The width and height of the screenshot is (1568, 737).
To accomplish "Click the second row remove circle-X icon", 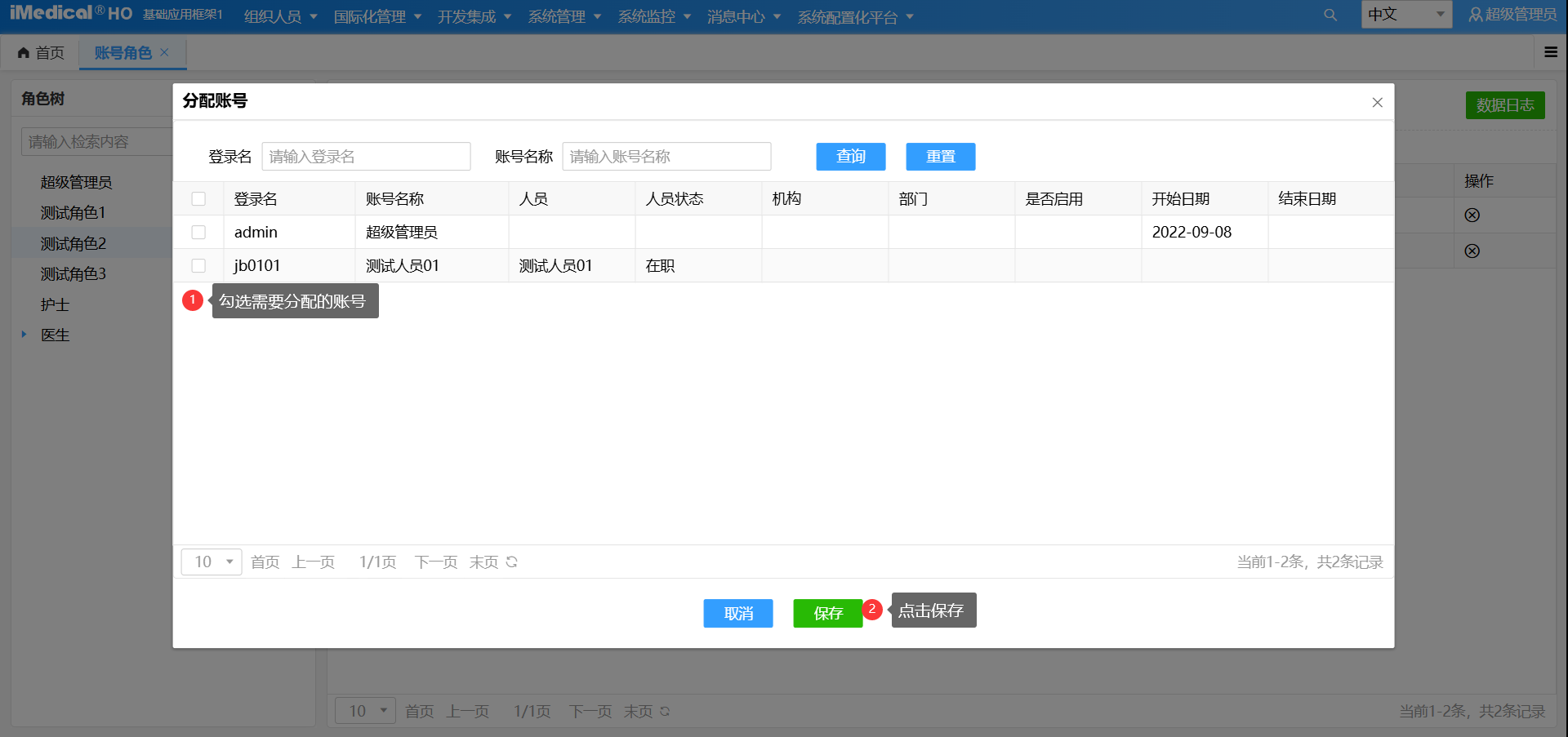I will click(1472, 251).
